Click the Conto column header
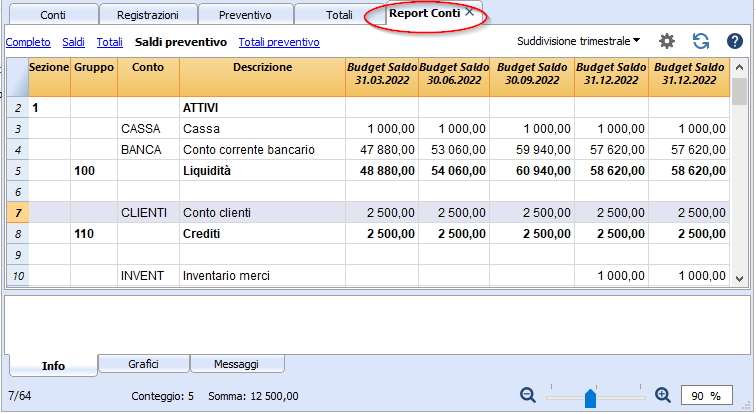This screenshot has height=414, width=756. click(148, 77)
